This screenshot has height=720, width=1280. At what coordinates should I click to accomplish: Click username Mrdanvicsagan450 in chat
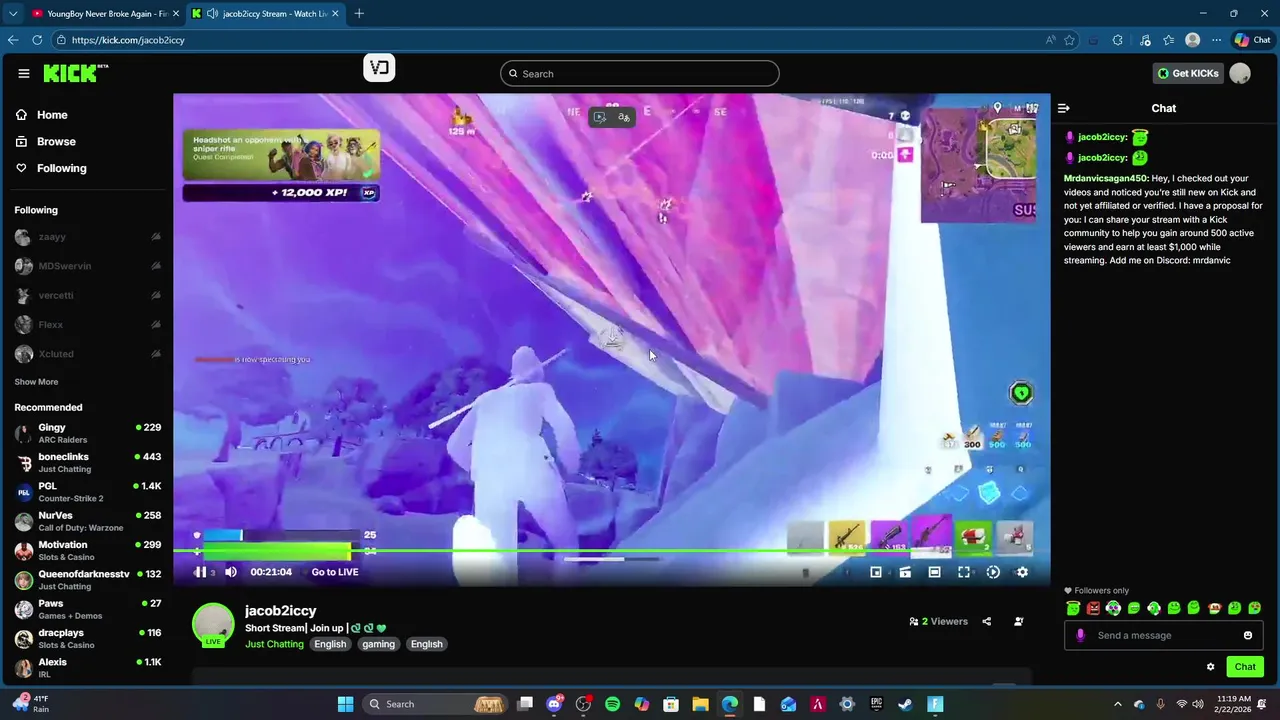(1106, 178)
